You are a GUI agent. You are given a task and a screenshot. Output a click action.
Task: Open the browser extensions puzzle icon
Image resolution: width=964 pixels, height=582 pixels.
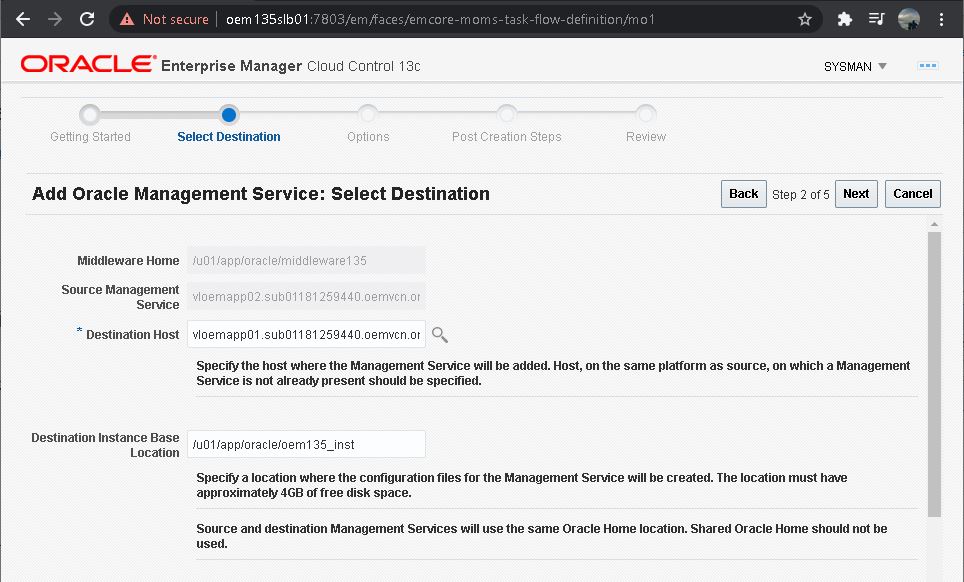coord(844,18)
